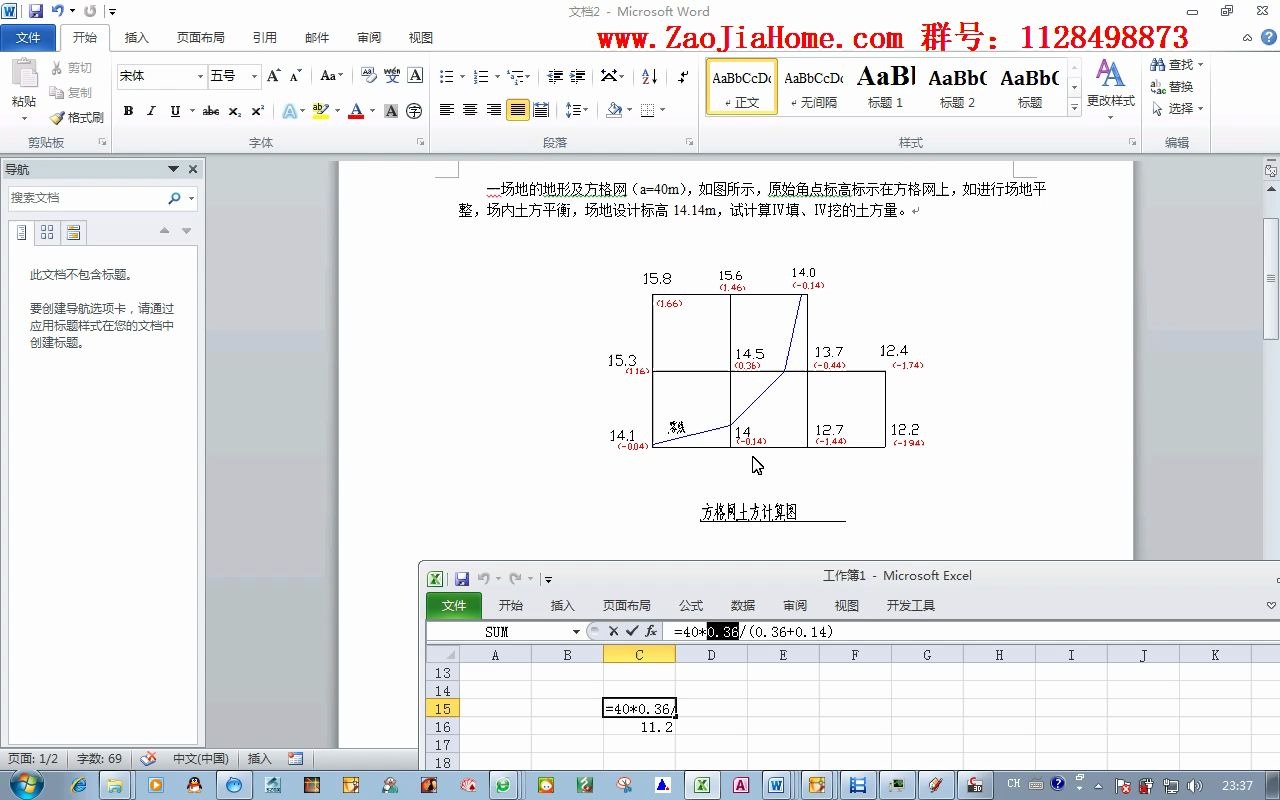Screen dimensions: 1280x800
Task: Enable subscript formatting
Action: point(233,110)
